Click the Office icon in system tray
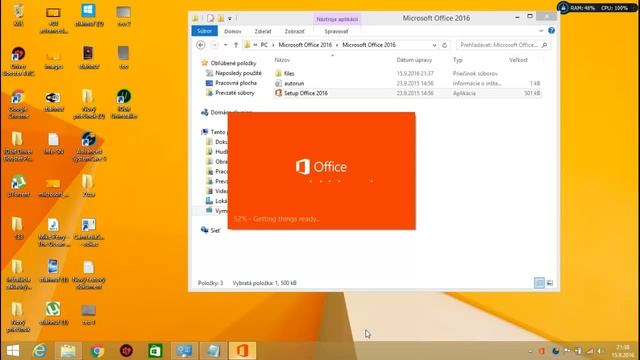640x360 pixels. [x=542, y=351]
